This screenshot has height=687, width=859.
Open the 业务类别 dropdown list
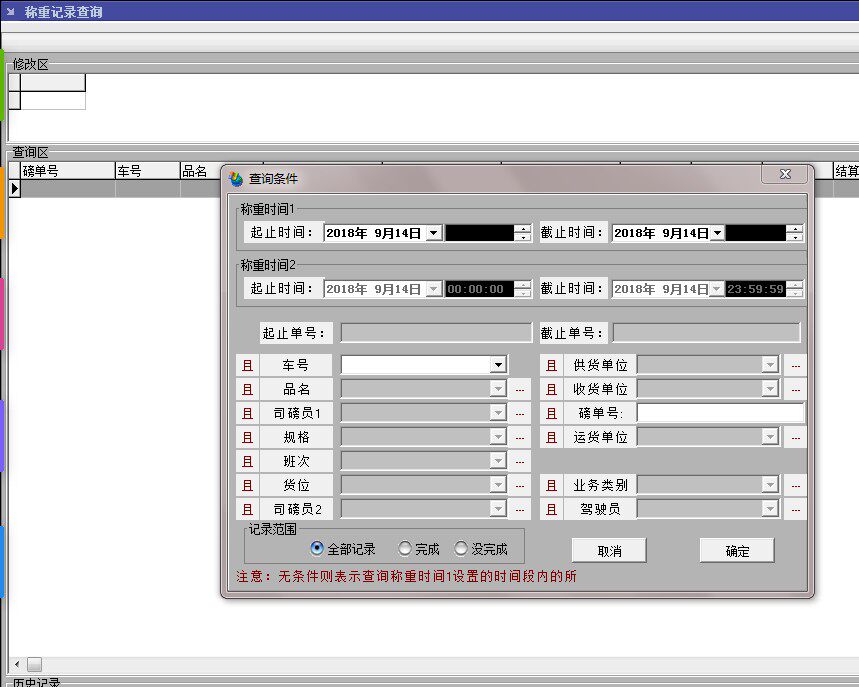pyautogui.click(x=770, y=485)
